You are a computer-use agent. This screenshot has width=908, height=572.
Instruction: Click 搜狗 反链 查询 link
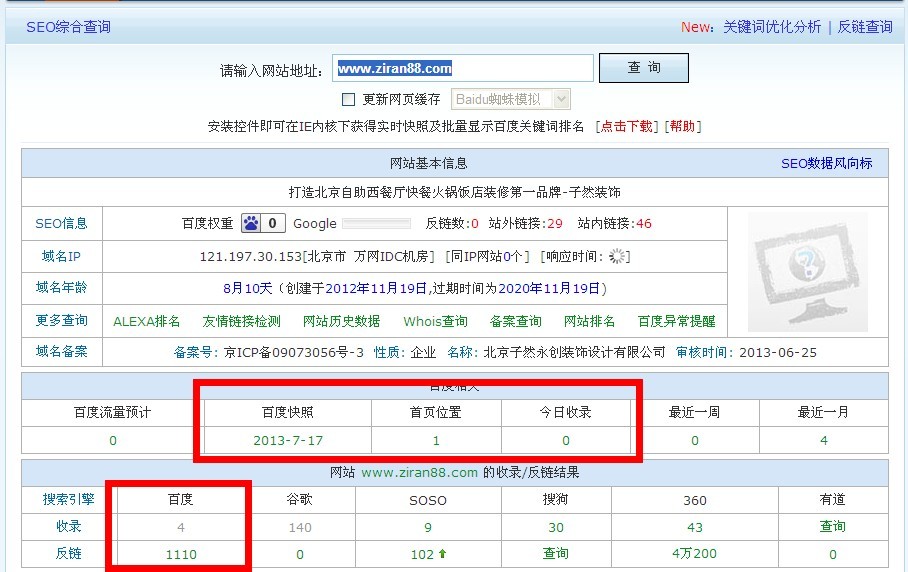[555, 553]
